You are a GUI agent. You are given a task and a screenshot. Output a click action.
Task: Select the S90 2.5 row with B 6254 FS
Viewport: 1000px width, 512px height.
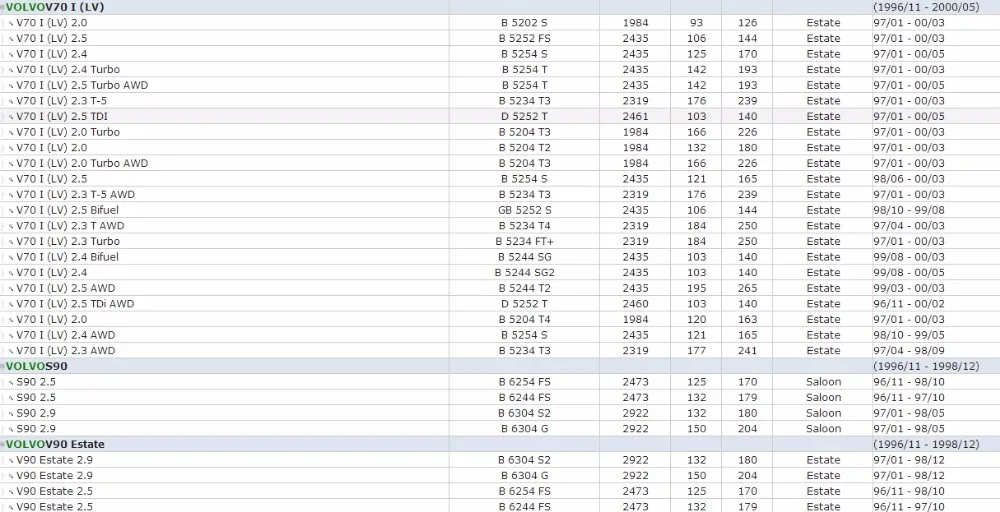click(x=500, y=382)
